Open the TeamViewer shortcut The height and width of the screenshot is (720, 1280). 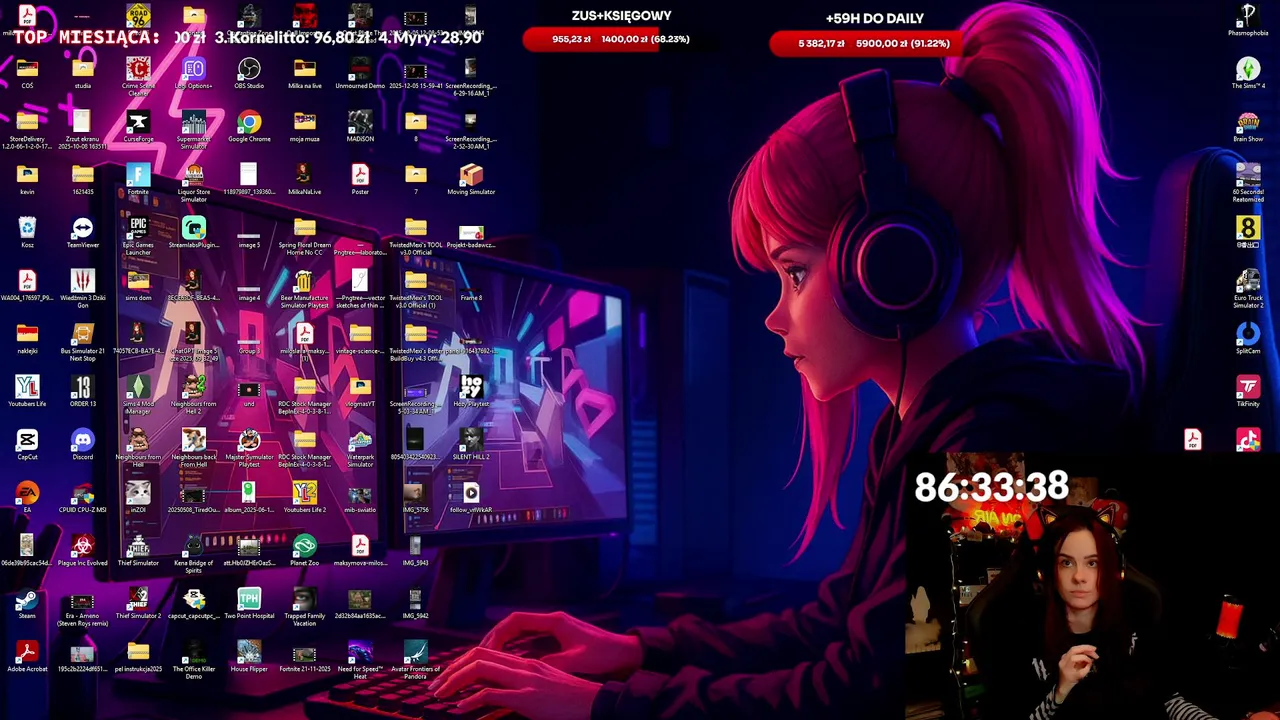click(x=83, y=231)
